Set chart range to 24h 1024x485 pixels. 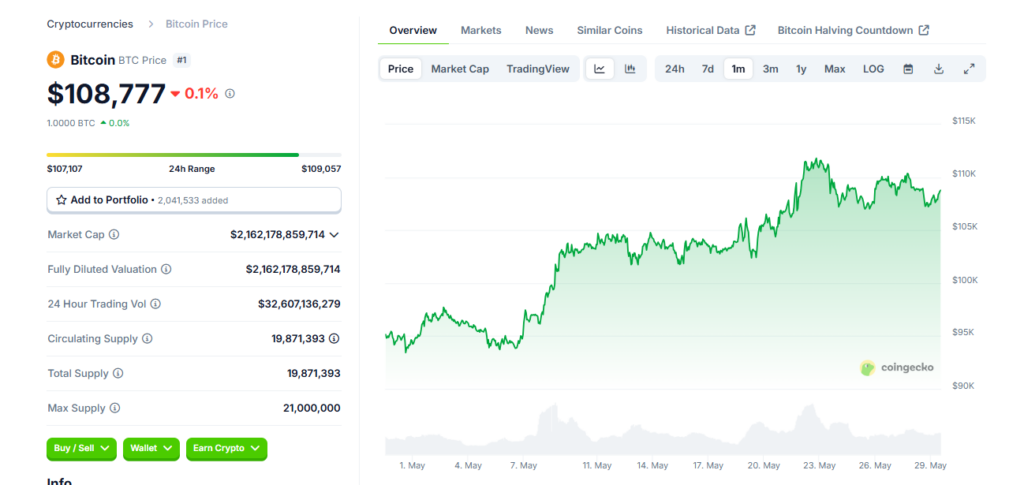[675, 69]
